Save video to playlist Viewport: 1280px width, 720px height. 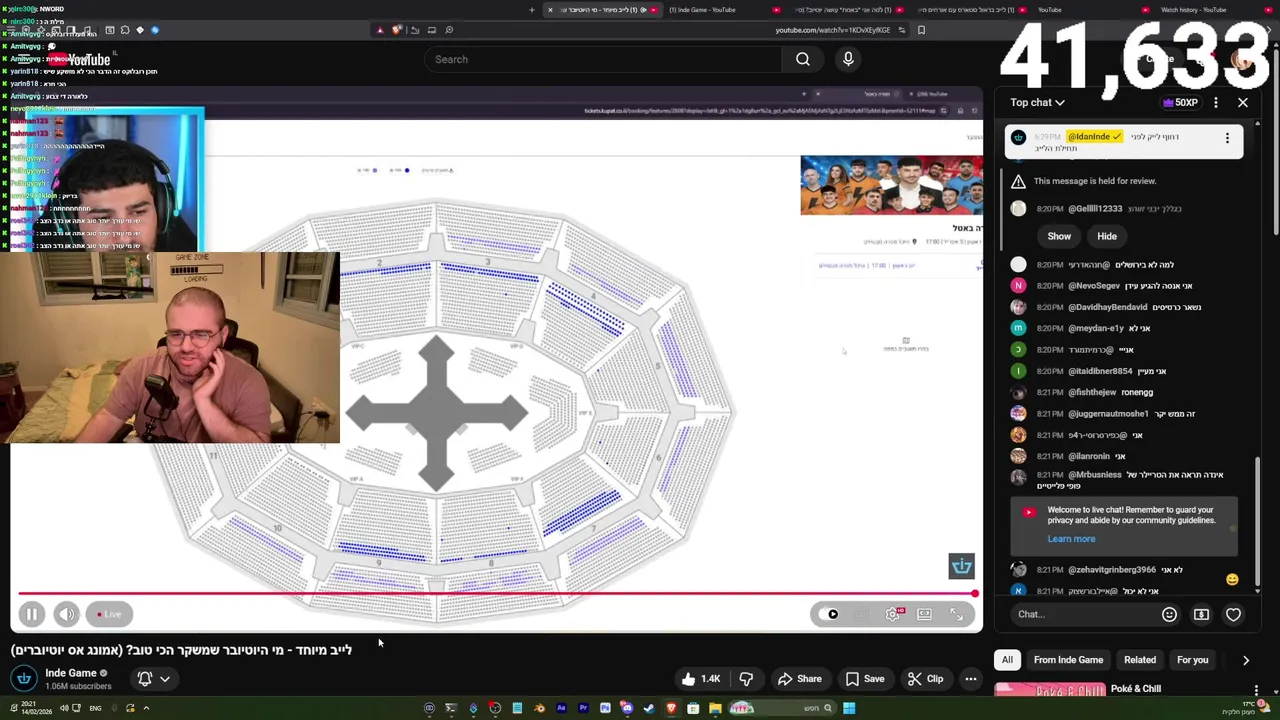[x=864, y=679]
